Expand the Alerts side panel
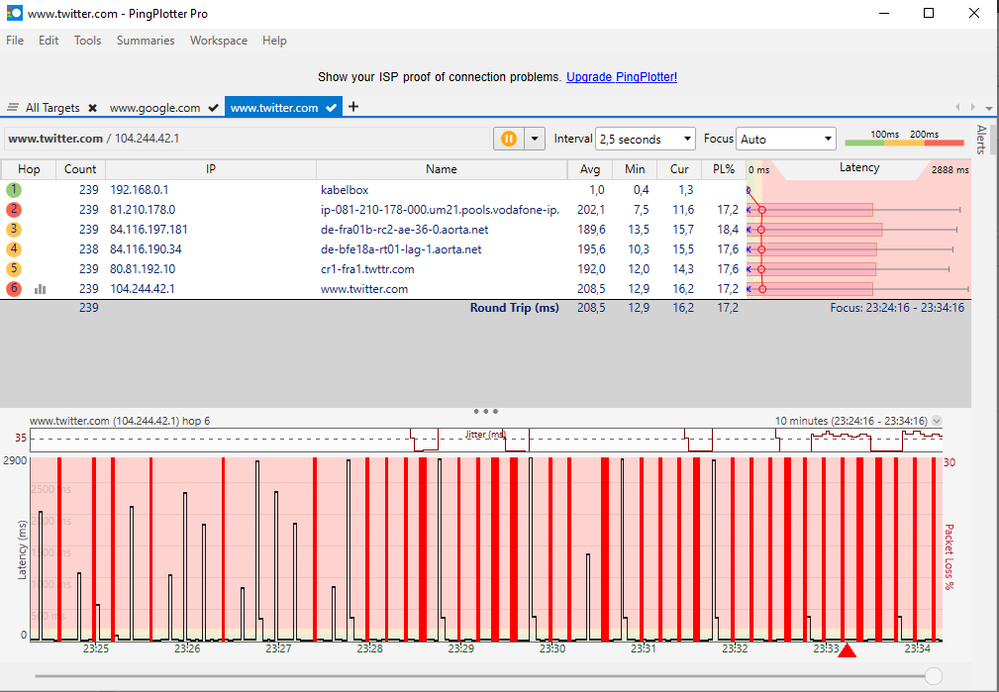 (982, 139)
